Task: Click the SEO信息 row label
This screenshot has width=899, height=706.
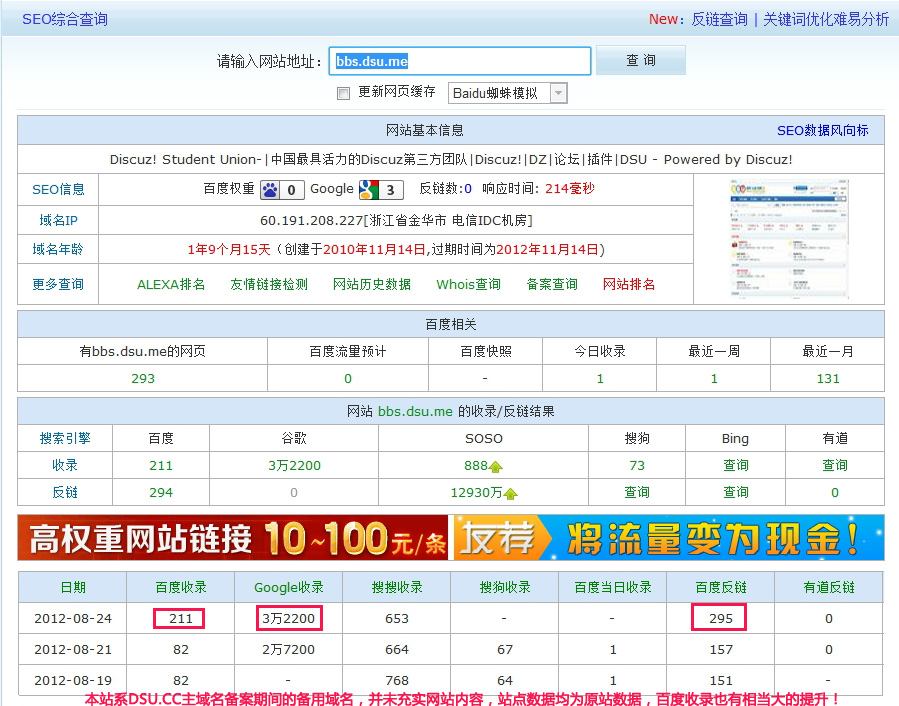Action: point(58,189)
